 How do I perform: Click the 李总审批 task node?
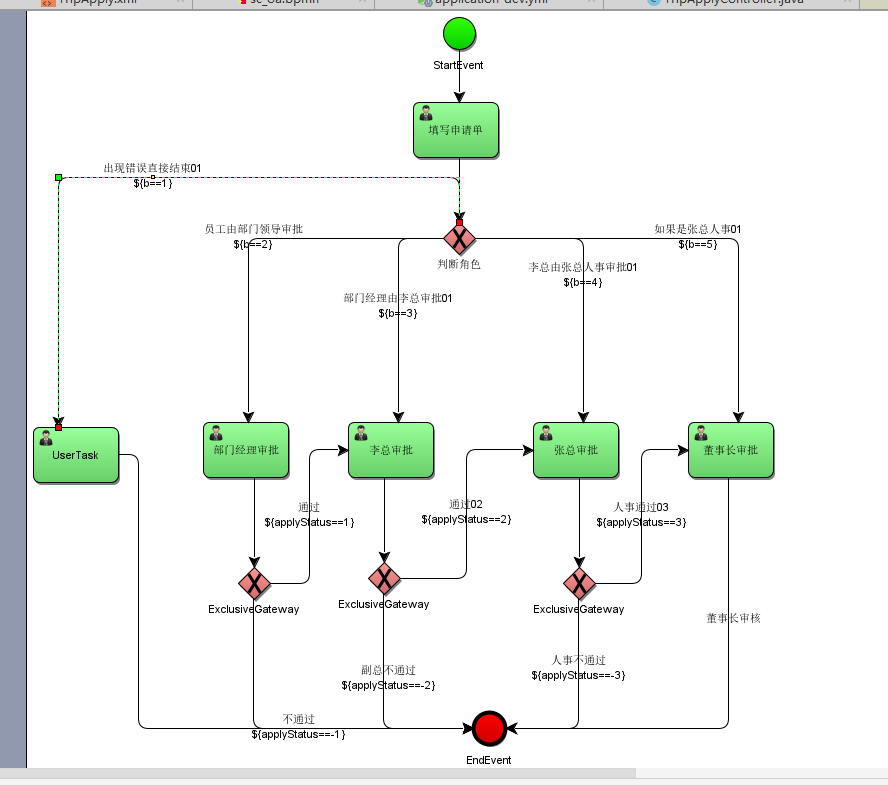(391, 450)
